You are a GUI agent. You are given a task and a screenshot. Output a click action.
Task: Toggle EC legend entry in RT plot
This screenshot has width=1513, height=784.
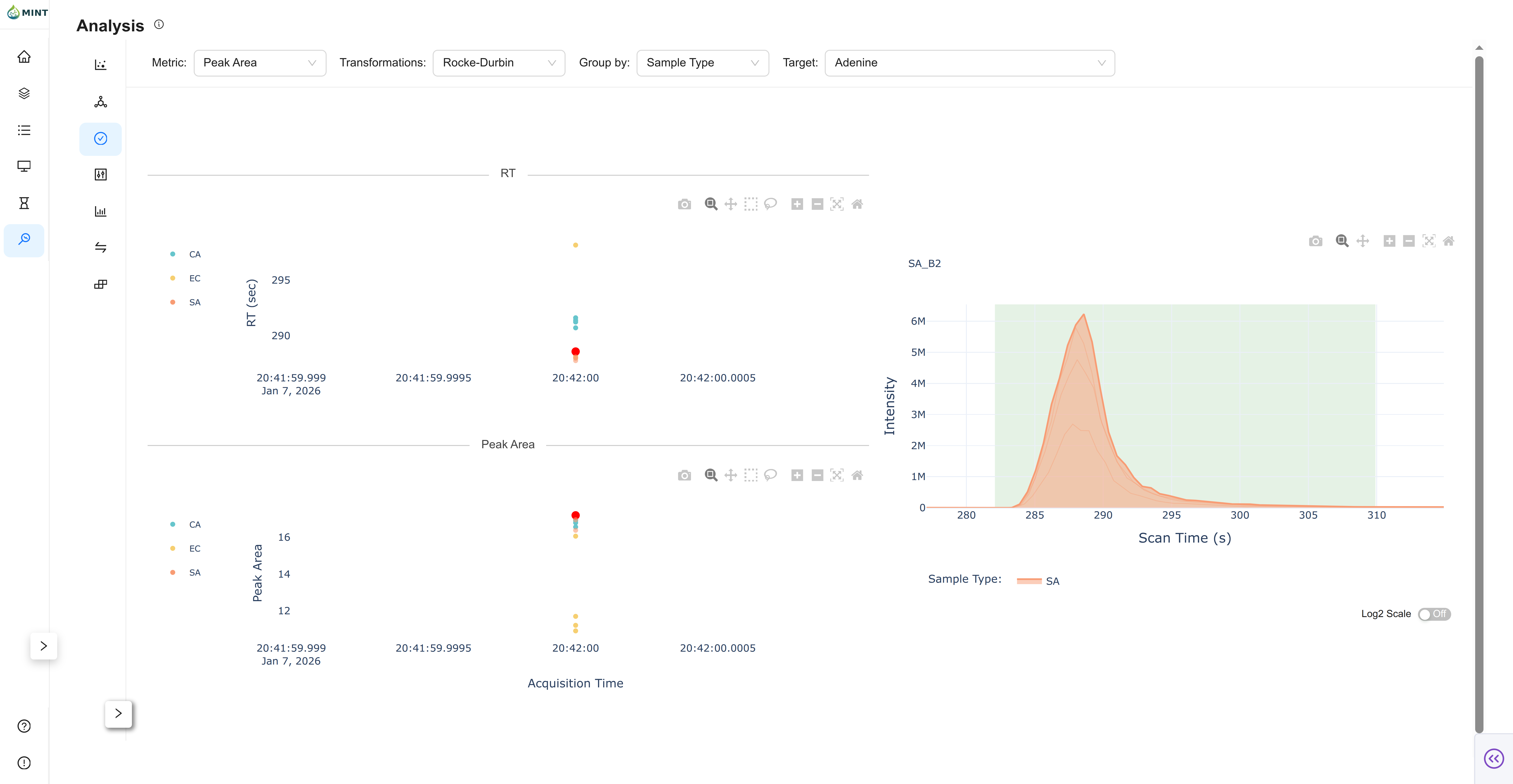click(x=194, y=278)
